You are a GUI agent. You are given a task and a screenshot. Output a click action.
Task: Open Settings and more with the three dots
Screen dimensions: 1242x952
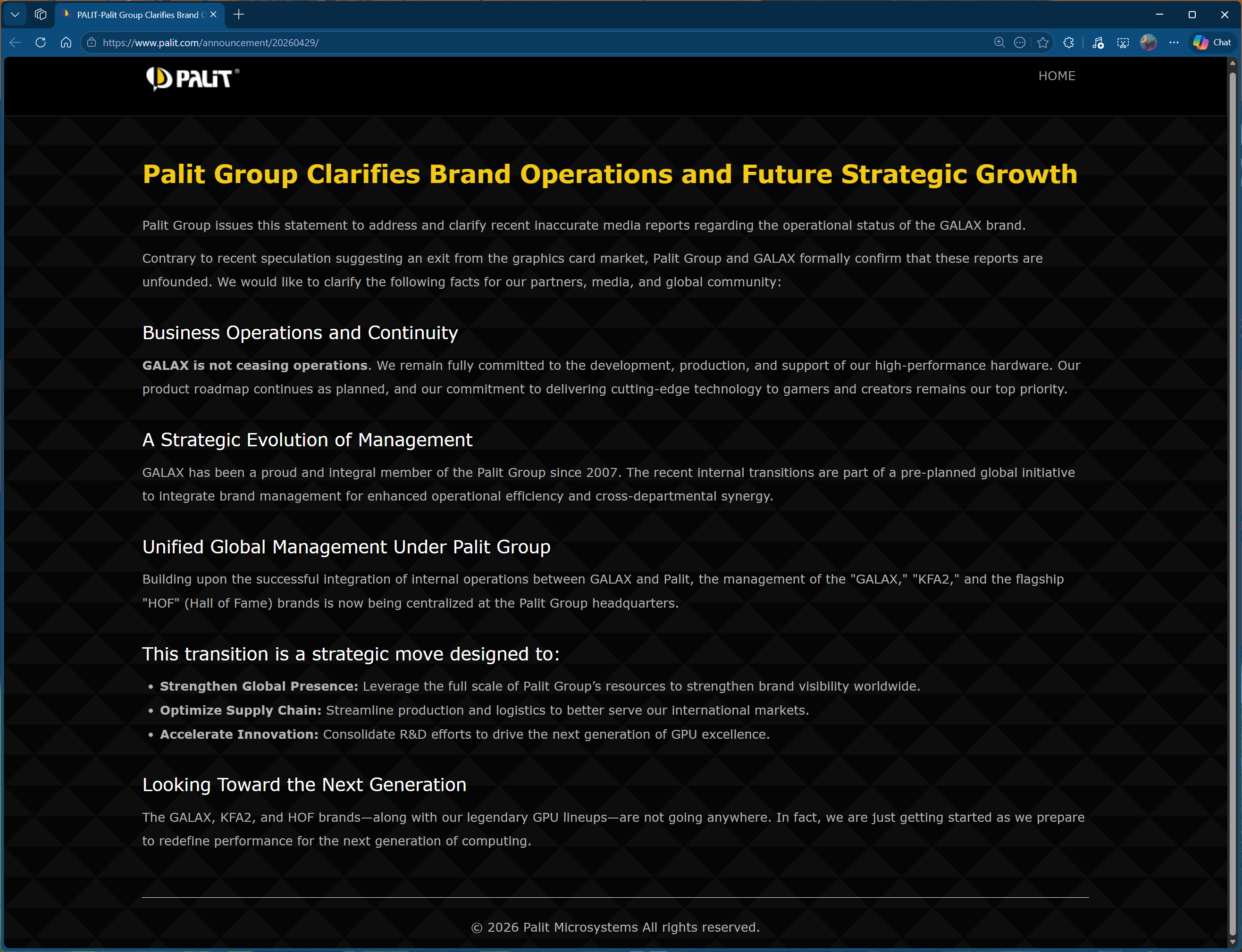click(1174, 42)
